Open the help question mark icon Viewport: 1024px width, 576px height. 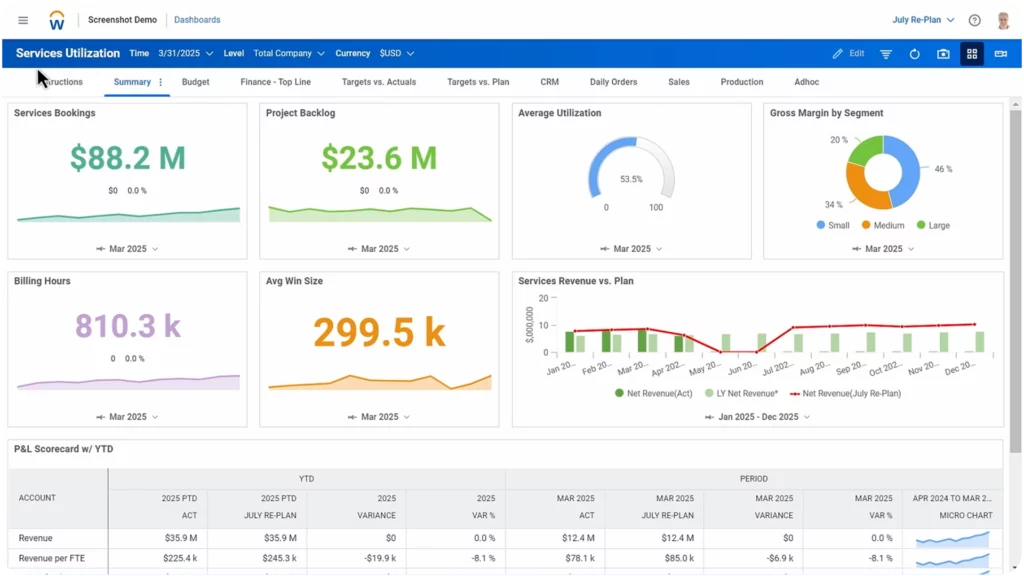[973, 19]
